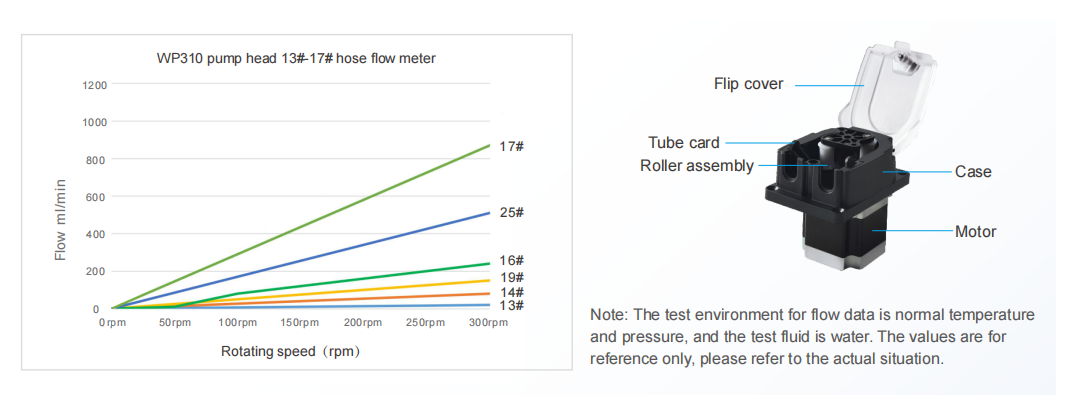
Task: Select the 25# hose series label
Action: coord(512,213)
